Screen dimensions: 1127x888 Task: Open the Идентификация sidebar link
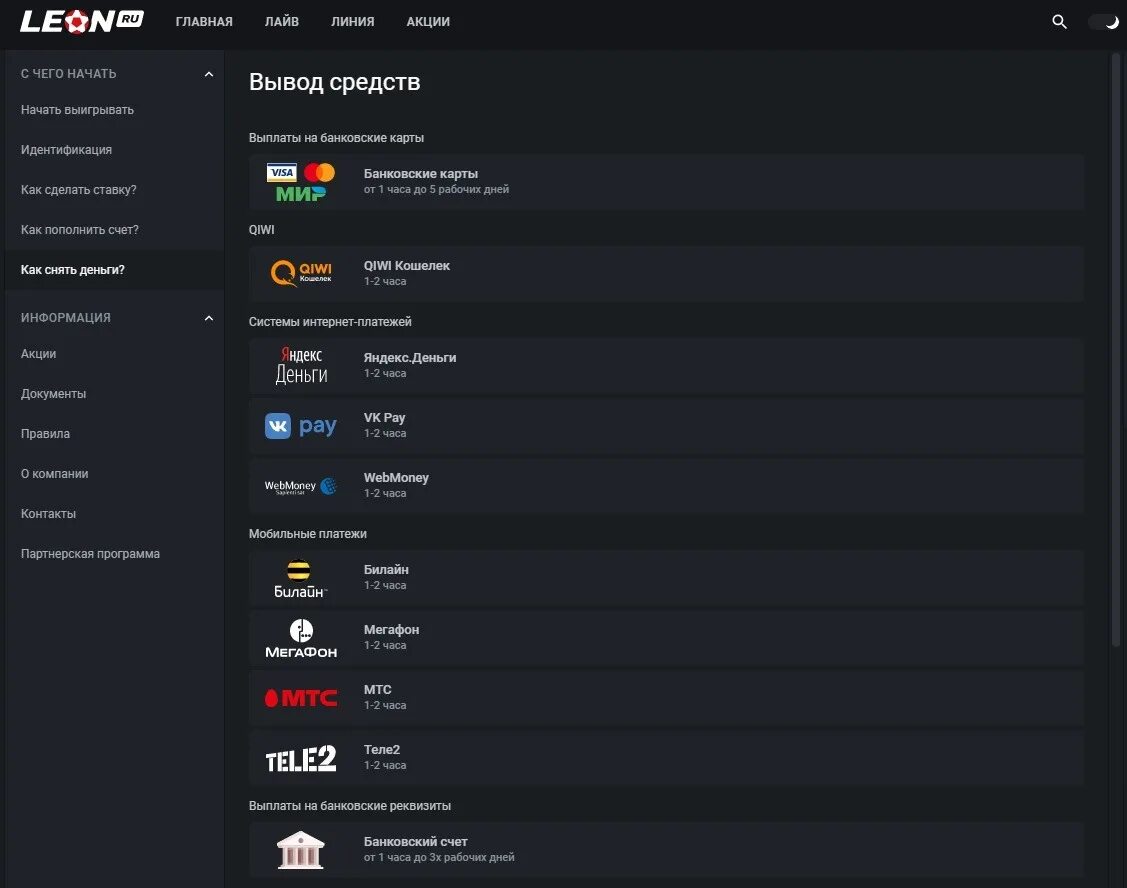tap(66, 150)
